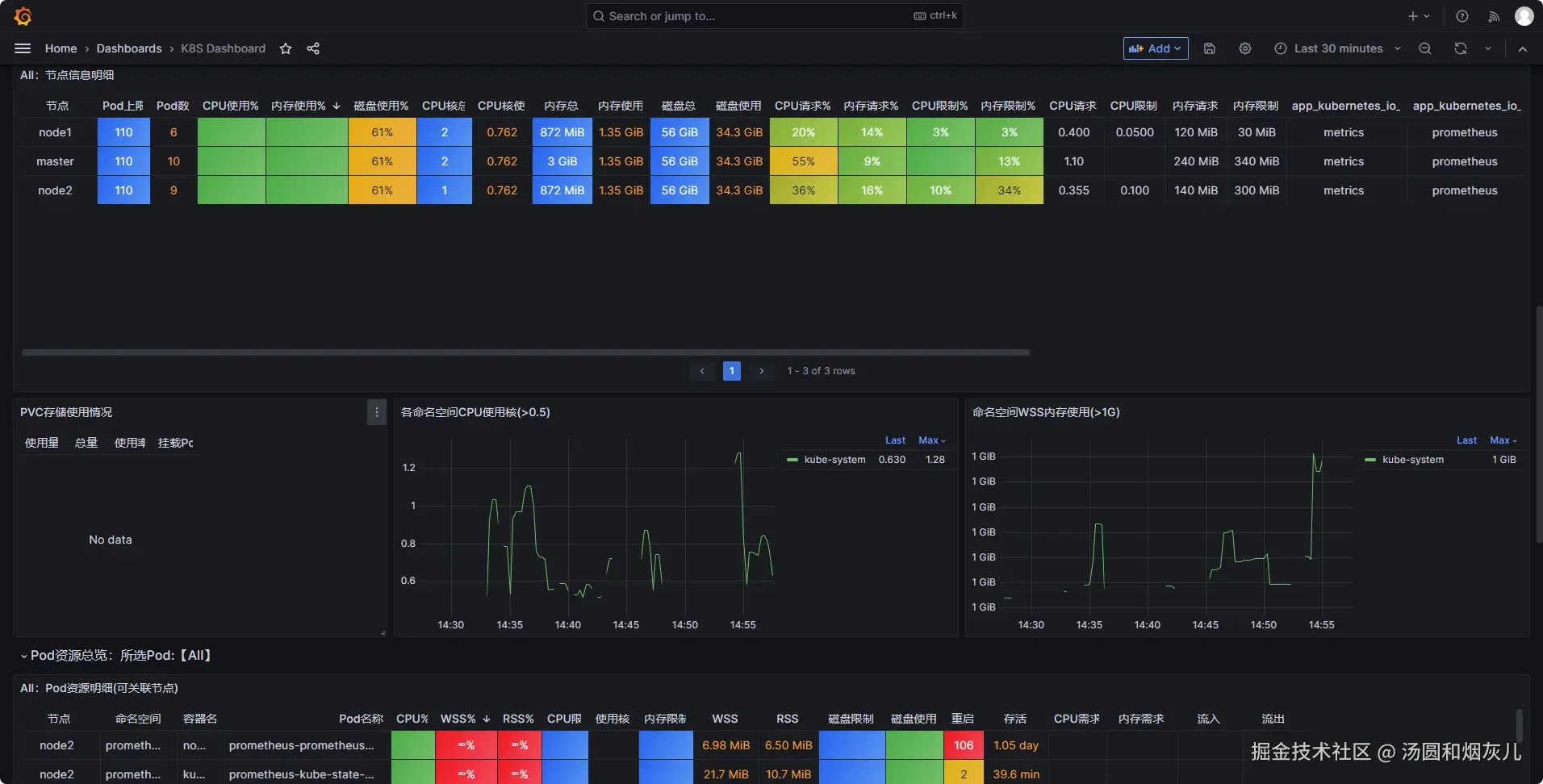Open the plus new-item menu
The width and height of the screenshot is (1543, 784).
point(1419,16)
